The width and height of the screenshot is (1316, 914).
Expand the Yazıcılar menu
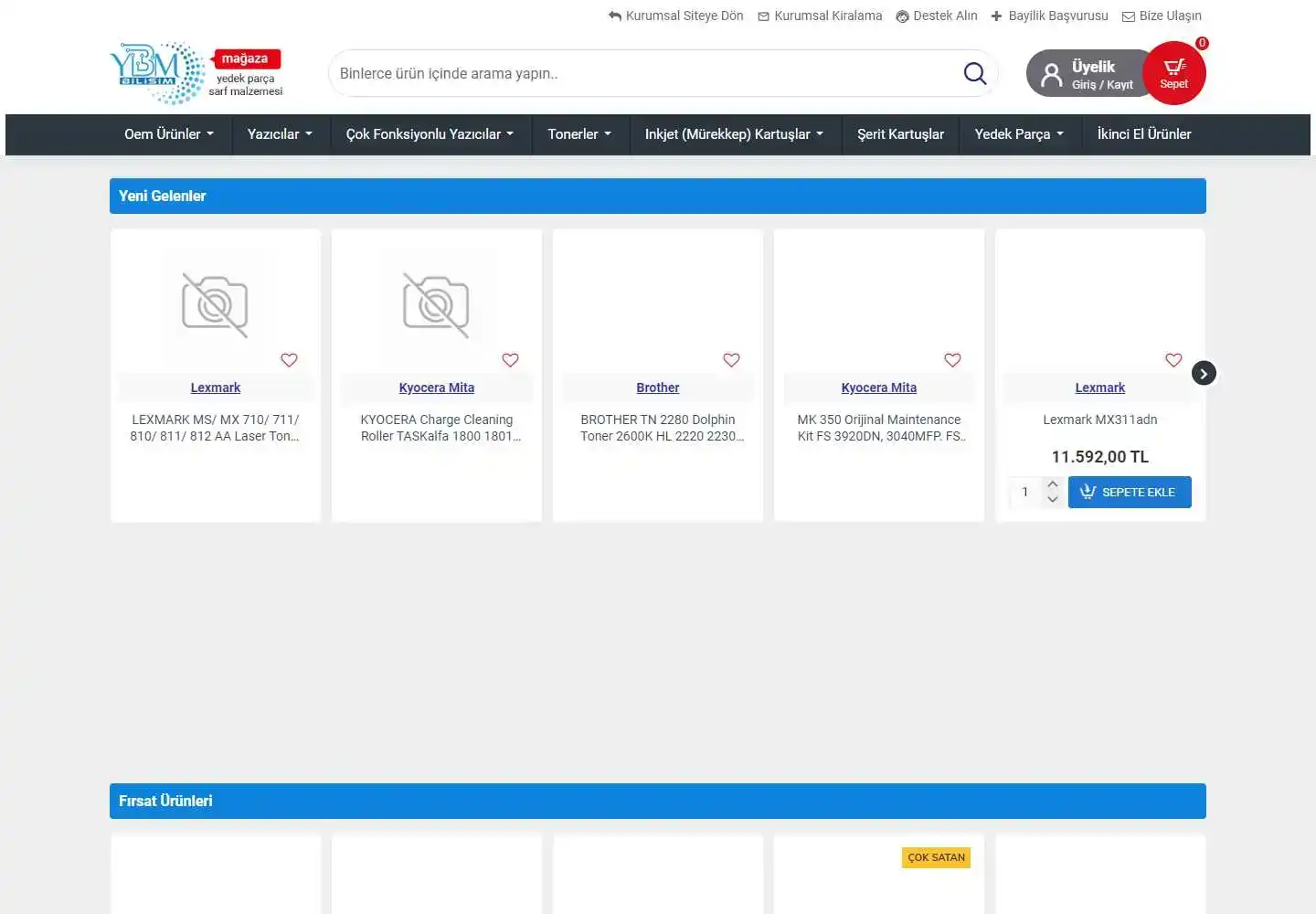[280, 134]
